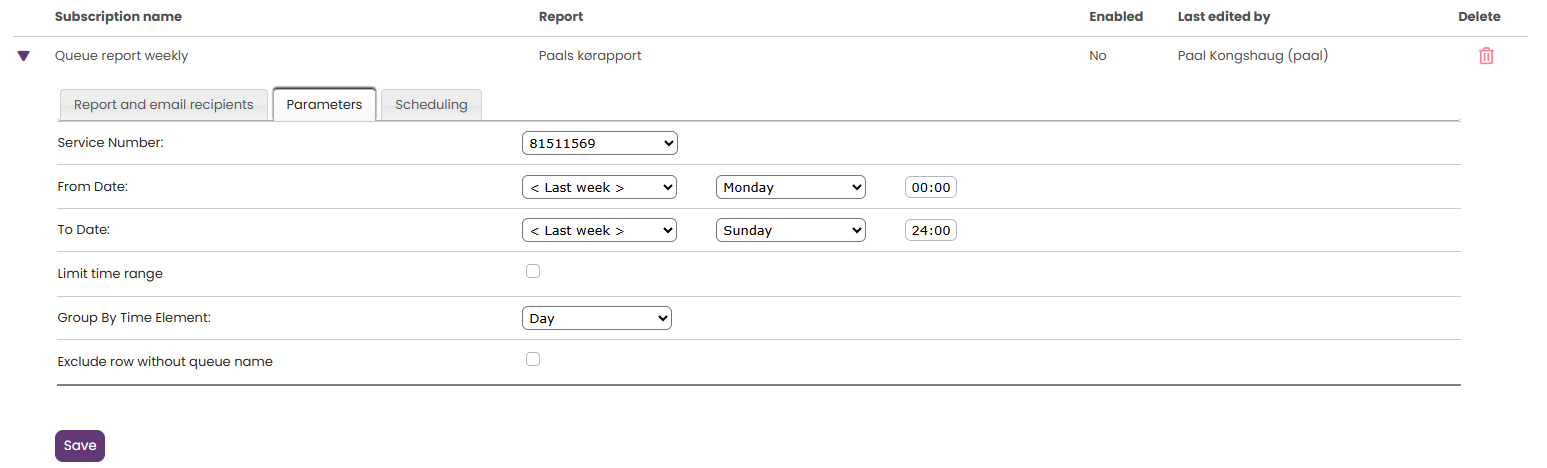Click the To Date 24:00 time field
This screenshot has width=1547, height=468.
pyautogui.click(x=930, y=230)
